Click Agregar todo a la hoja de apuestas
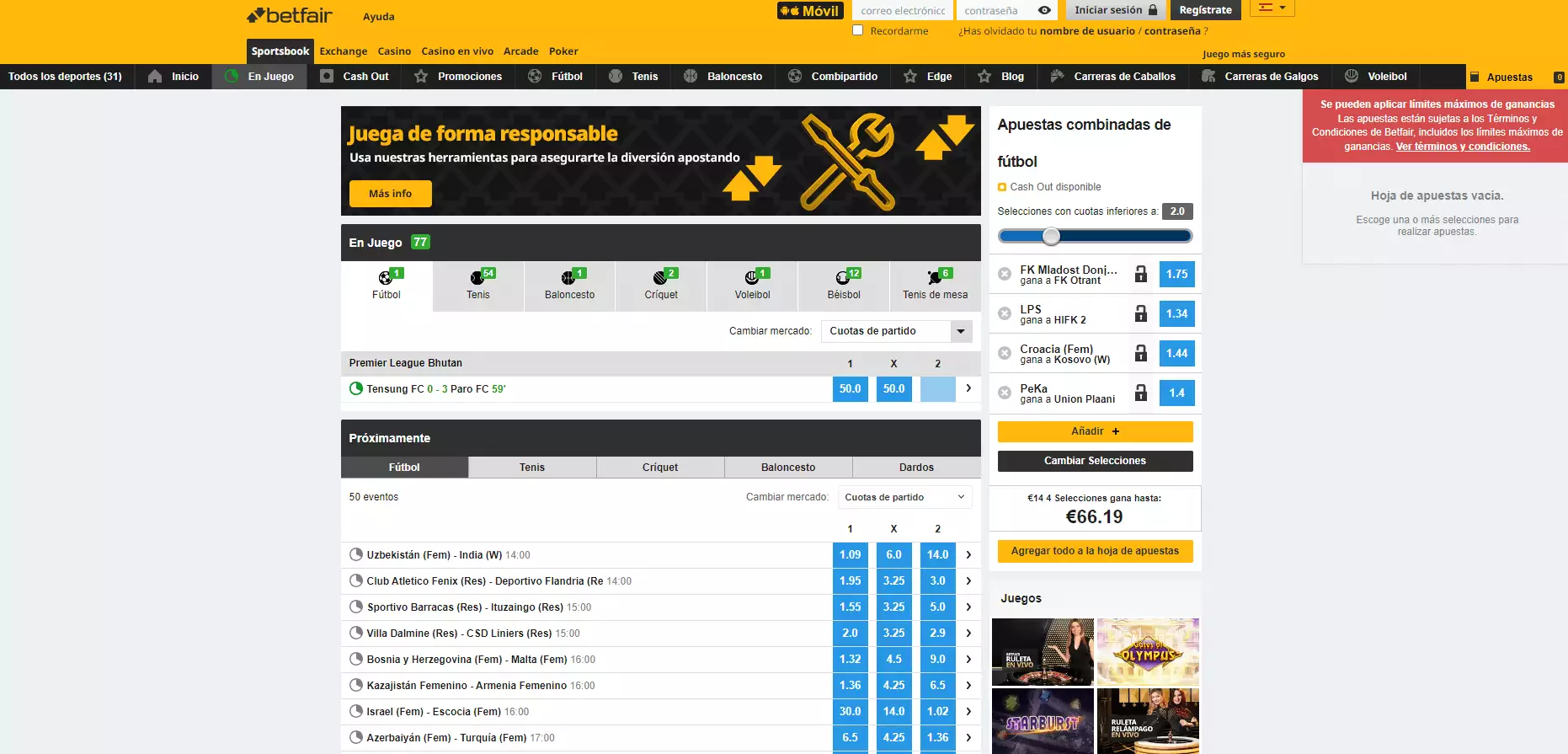 coord(1096,551)
